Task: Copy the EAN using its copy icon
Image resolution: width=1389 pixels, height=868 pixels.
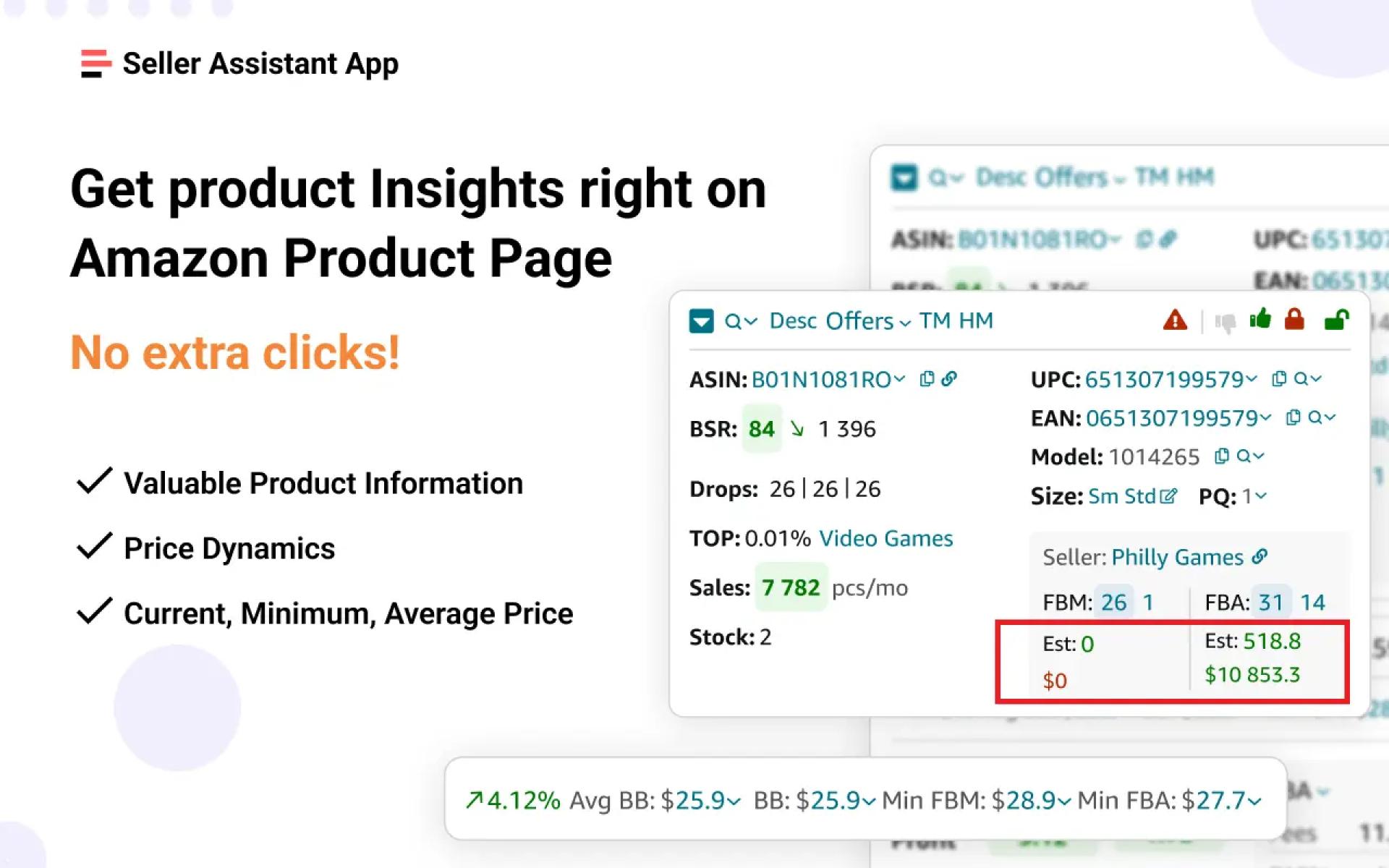Action: [x=1294, y=417]
